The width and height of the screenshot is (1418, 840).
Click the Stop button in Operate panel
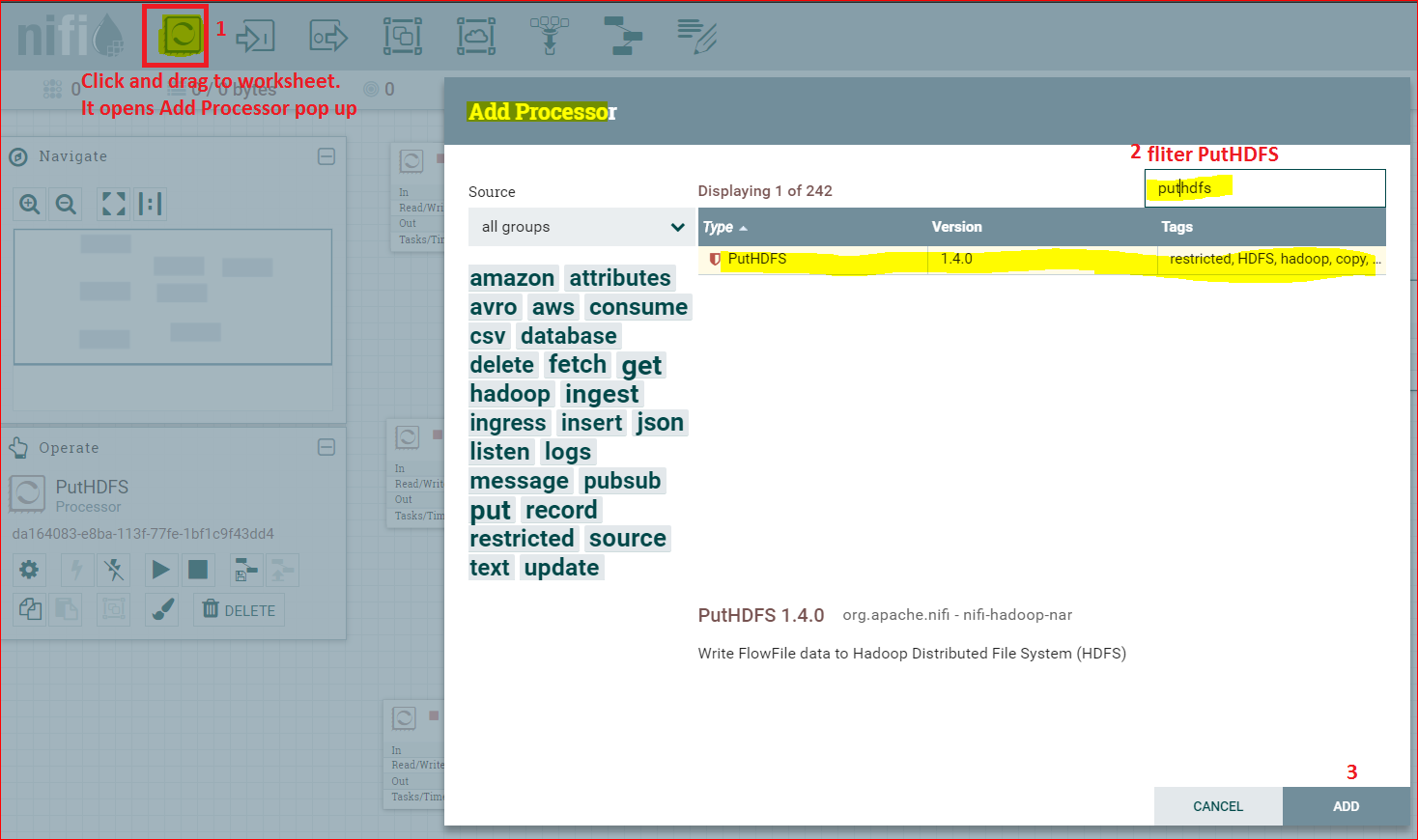pyautogui.click(x=198, y=570)
